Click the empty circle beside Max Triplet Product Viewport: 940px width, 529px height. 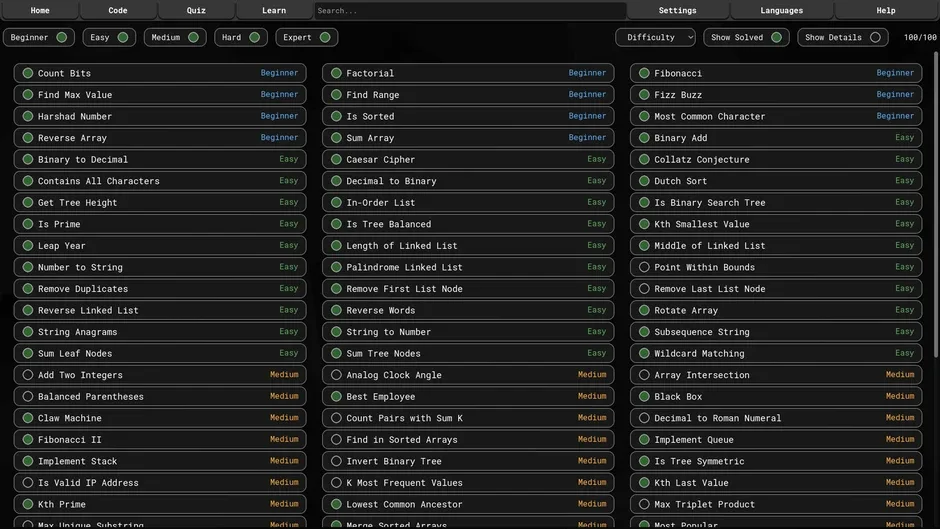[644, 504]
